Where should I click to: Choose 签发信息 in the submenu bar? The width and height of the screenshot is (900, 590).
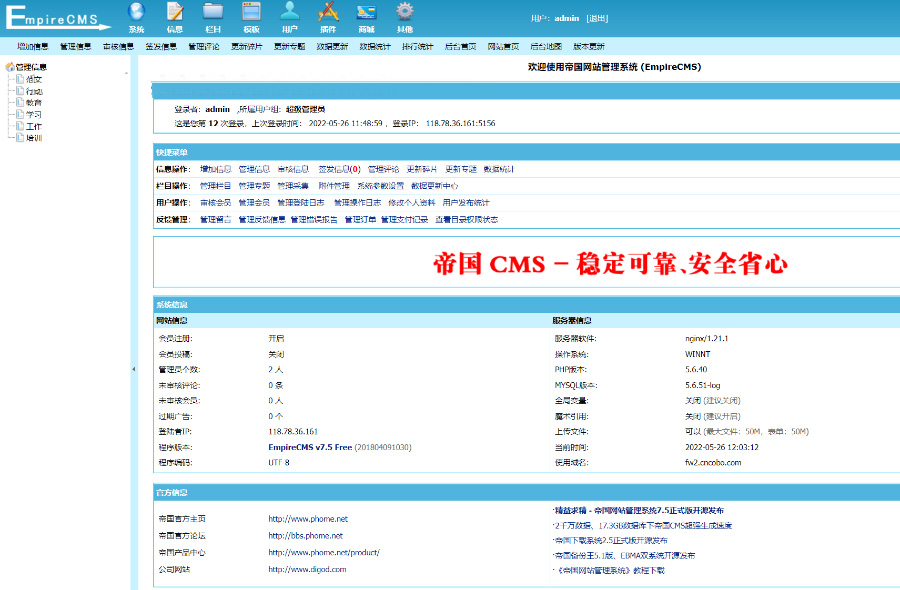[x=161, y=46]
